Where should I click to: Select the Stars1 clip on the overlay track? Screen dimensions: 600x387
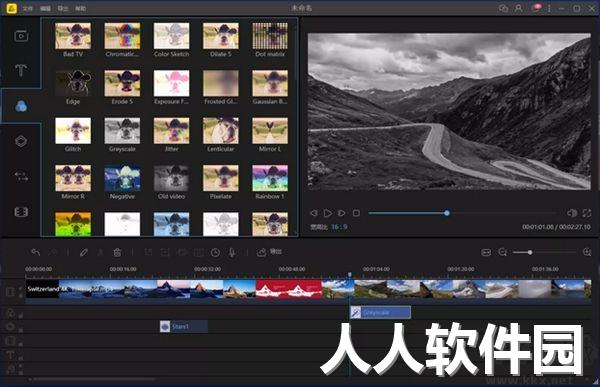184,327
